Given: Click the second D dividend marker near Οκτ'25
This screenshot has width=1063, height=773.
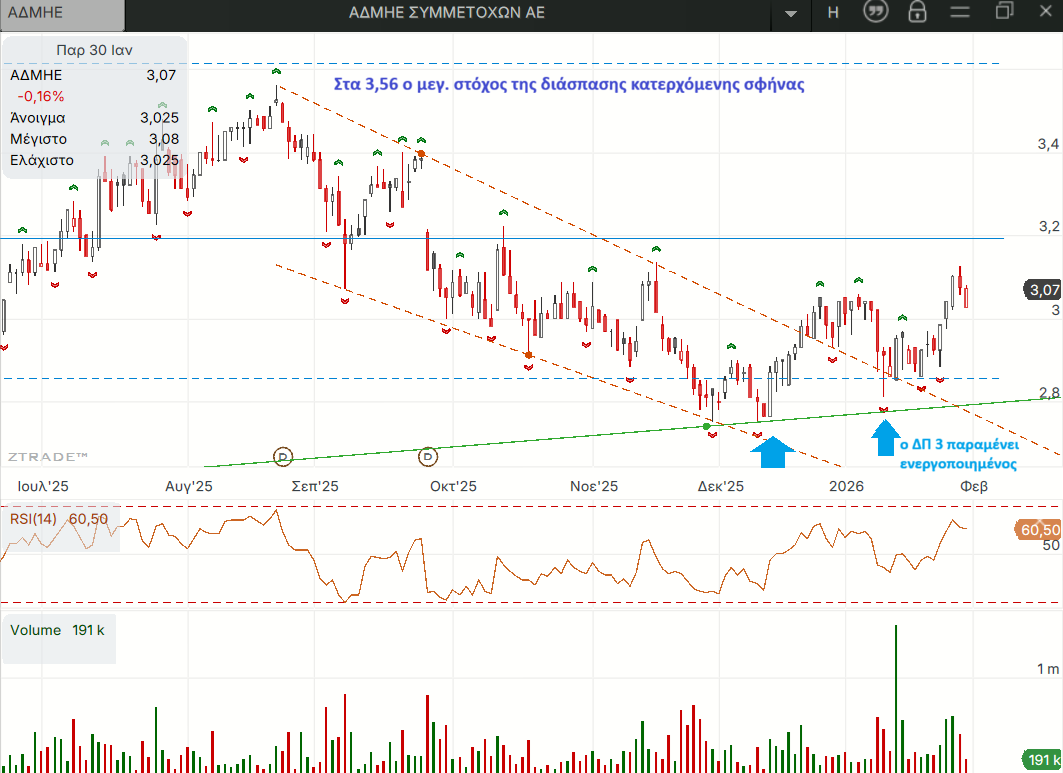Looking at the screenshot, I should [x=428, y=457].
